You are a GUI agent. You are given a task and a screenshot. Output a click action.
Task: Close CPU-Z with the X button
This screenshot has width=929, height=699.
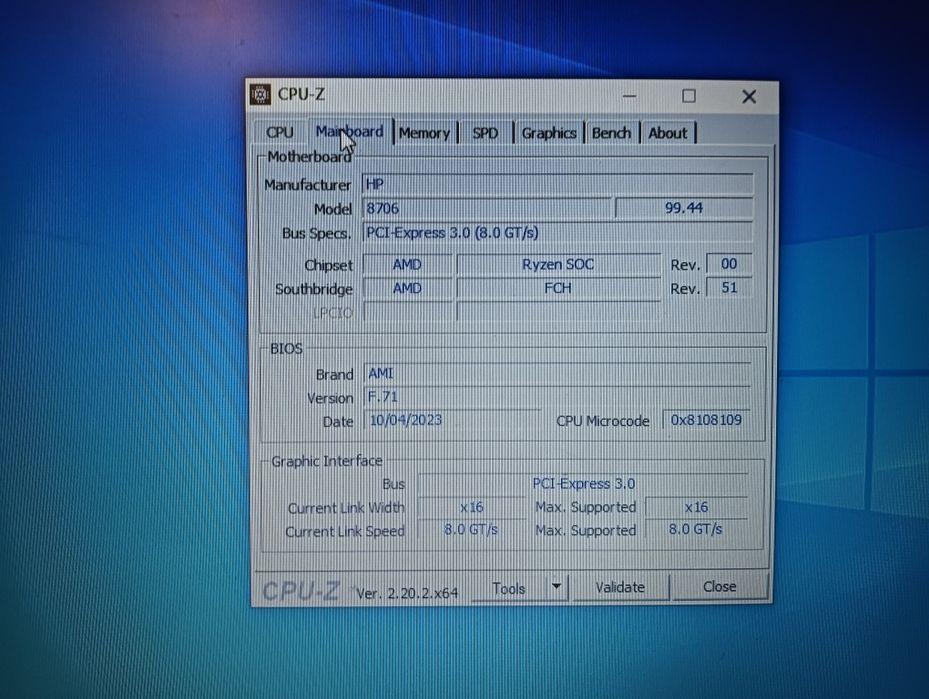tap(749, 97)
